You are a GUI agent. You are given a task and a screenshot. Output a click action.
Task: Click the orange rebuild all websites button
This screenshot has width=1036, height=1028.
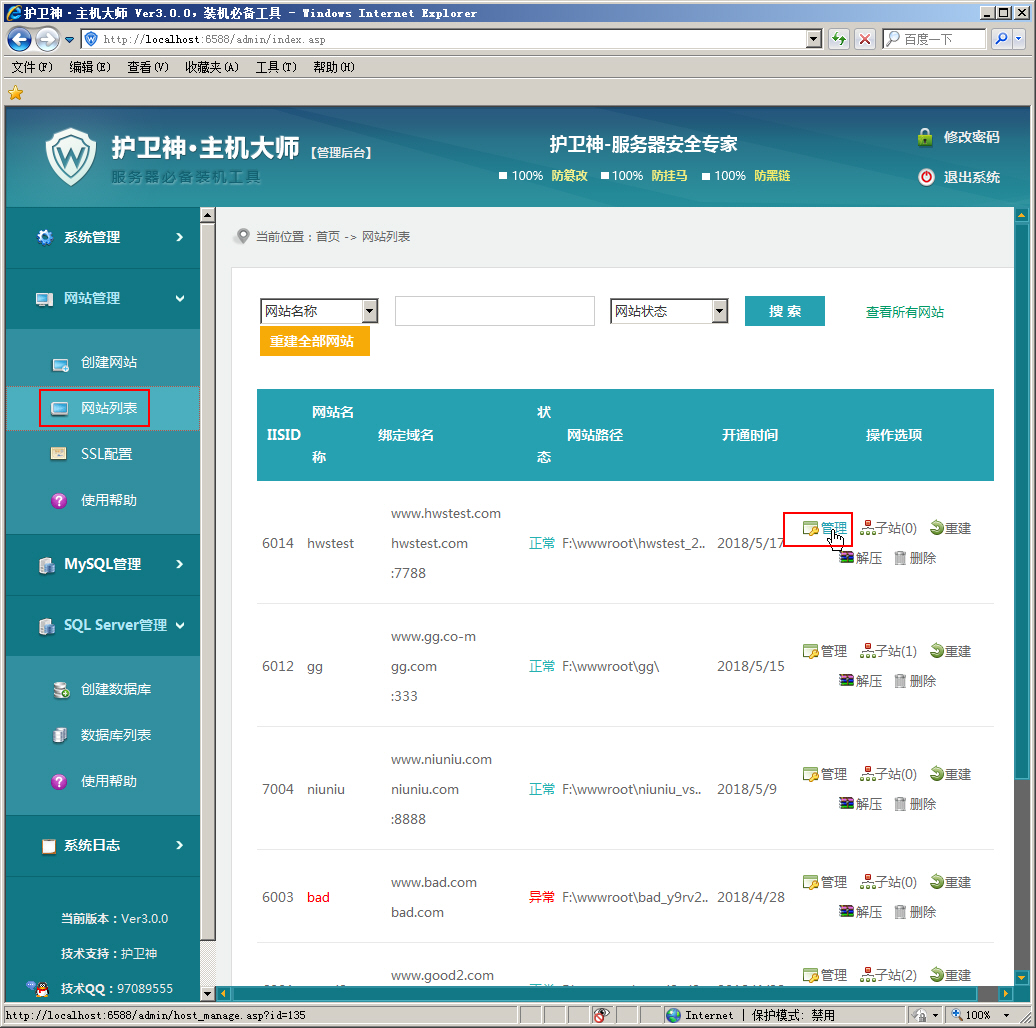tap(314, 341)
